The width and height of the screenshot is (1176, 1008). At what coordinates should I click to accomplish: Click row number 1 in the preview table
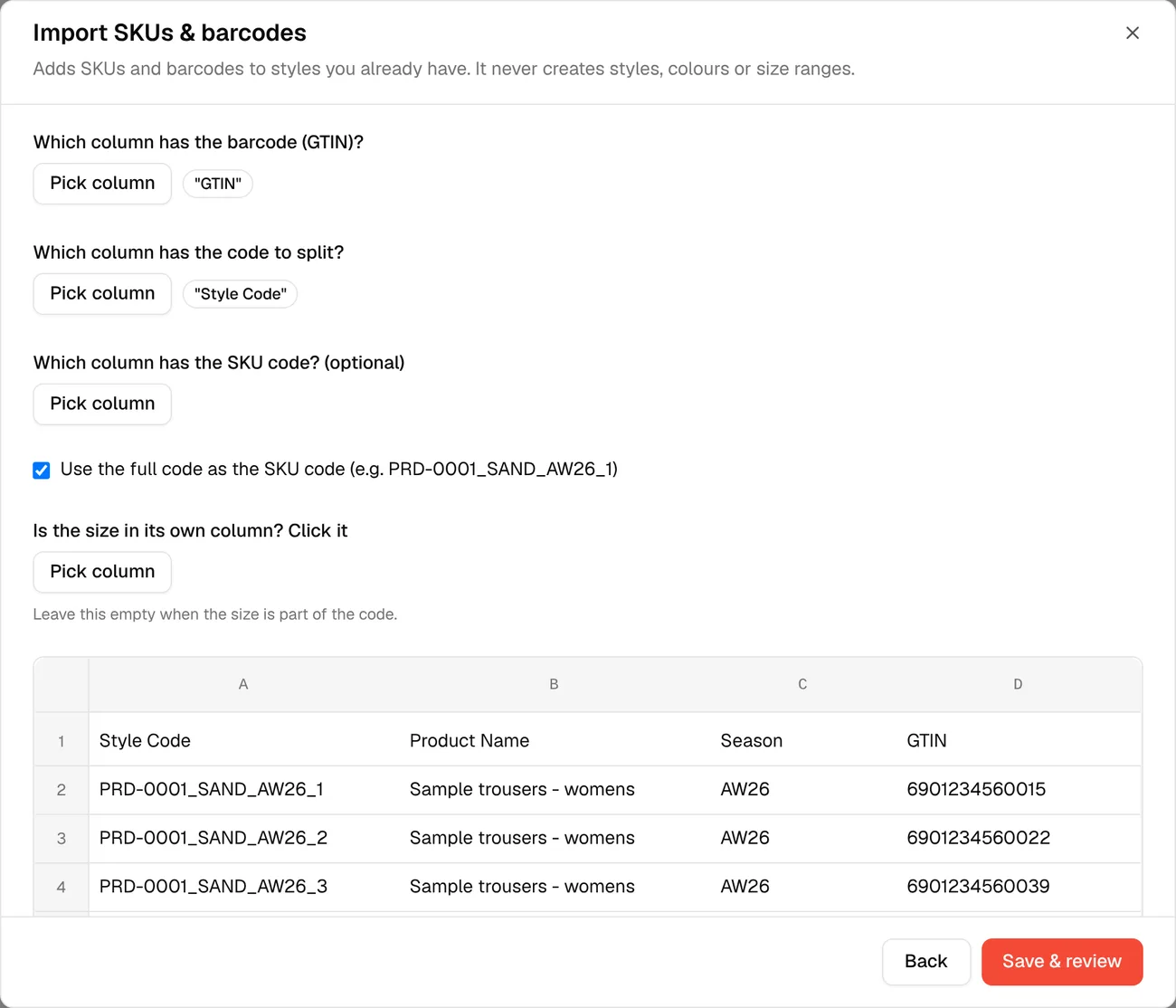point(62,741)
